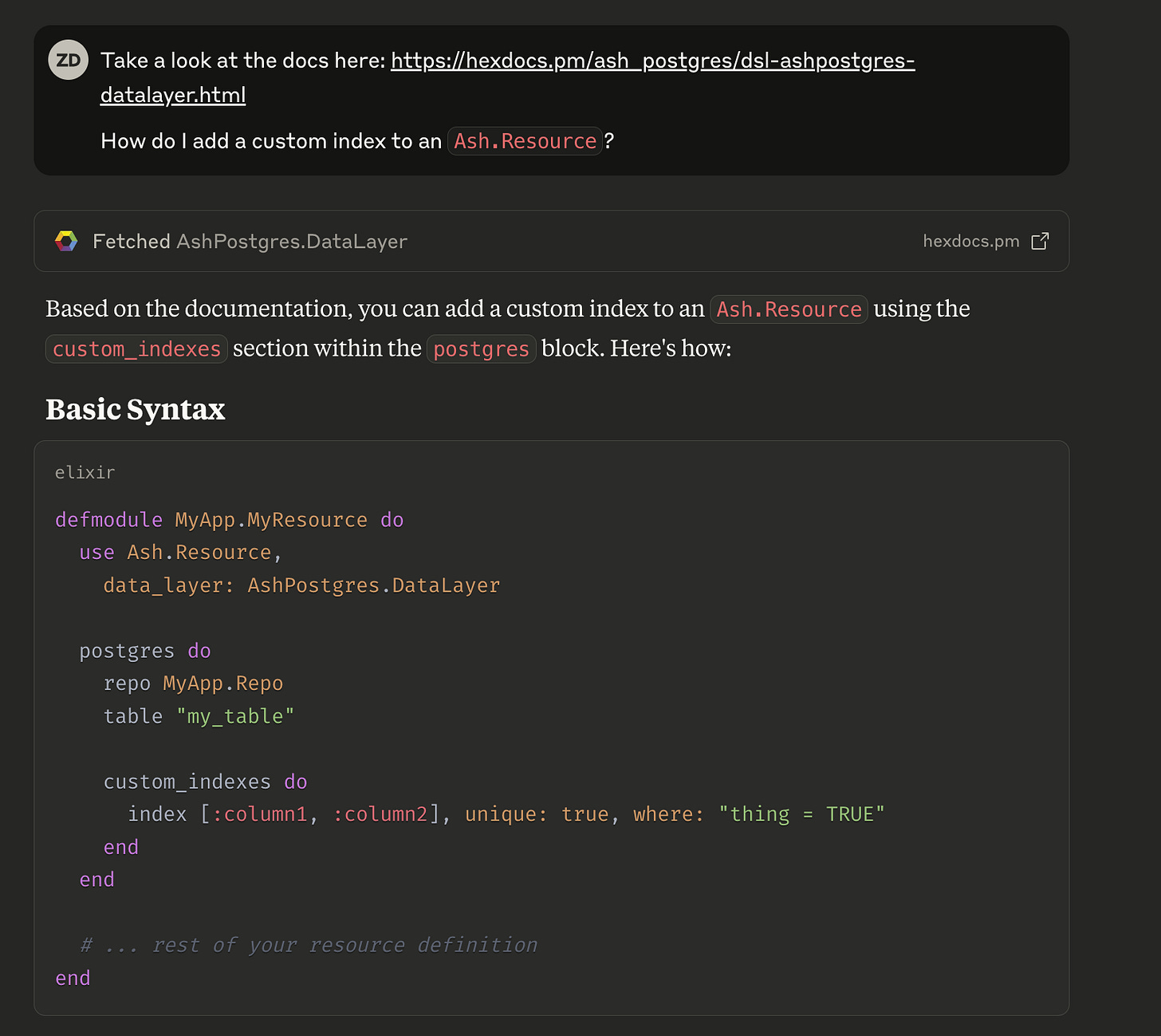Open the Fetched AshPostgres.DataLayer result card
The width and height of the screenshot is (1161, 1036).
(x=551, y=241)
